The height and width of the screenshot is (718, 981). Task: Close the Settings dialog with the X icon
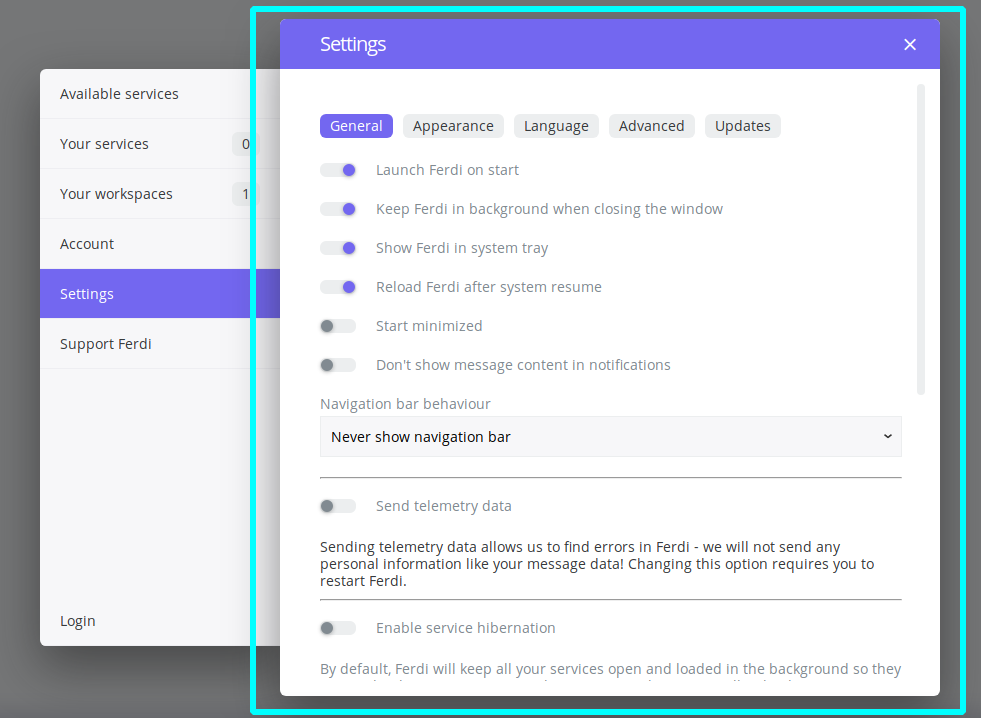point(910,44)
